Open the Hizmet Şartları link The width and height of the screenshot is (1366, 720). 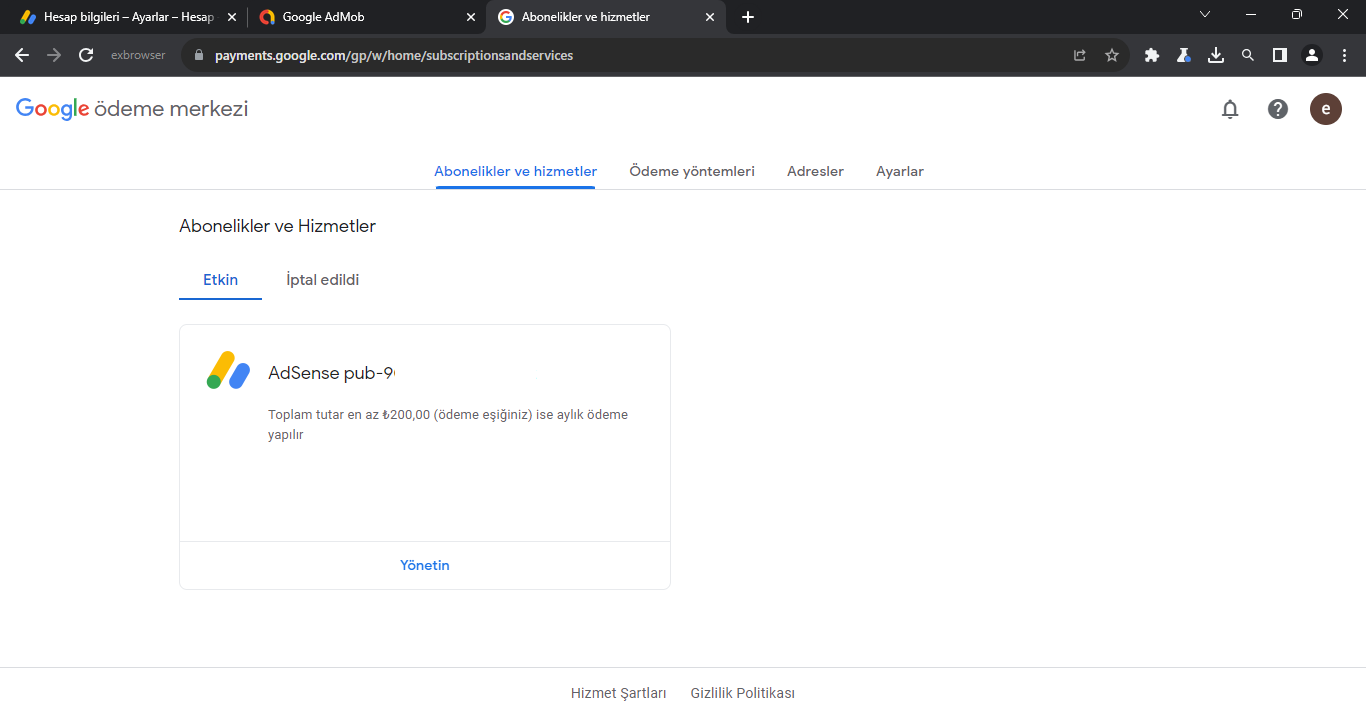point(618,693)
